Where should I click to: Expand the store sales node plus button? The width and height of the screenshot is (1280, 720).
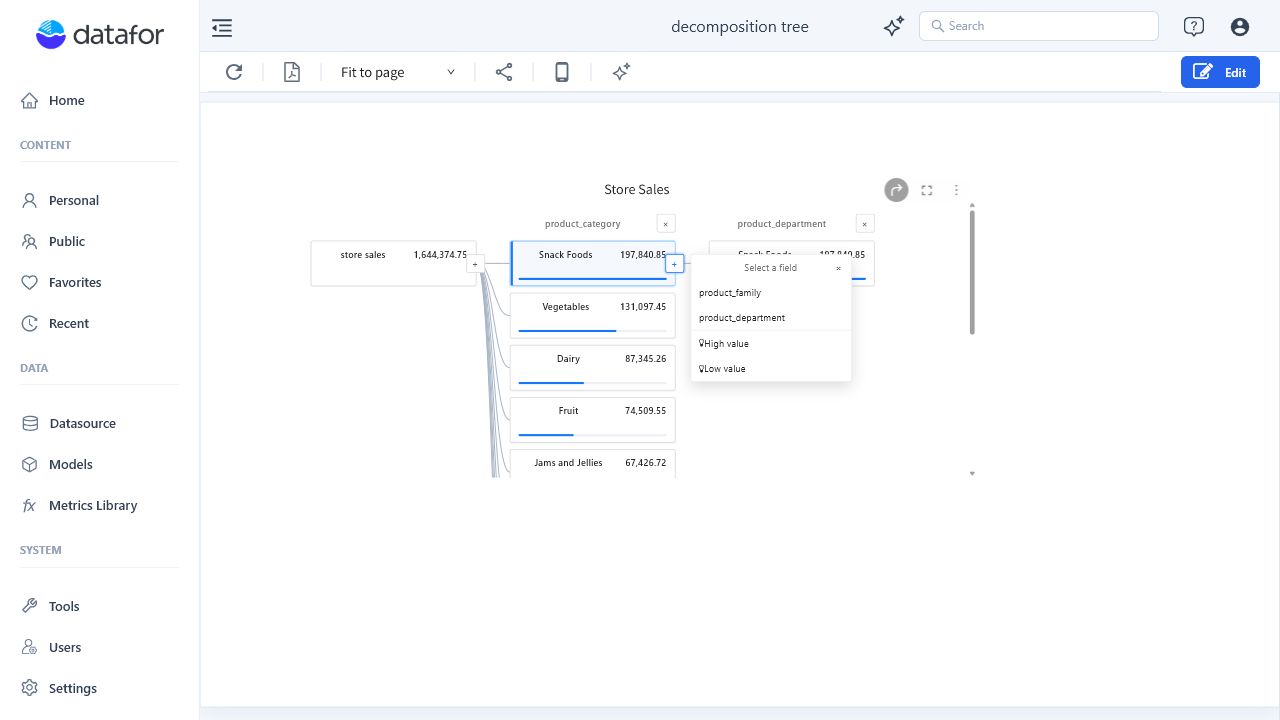click(475, 264)
